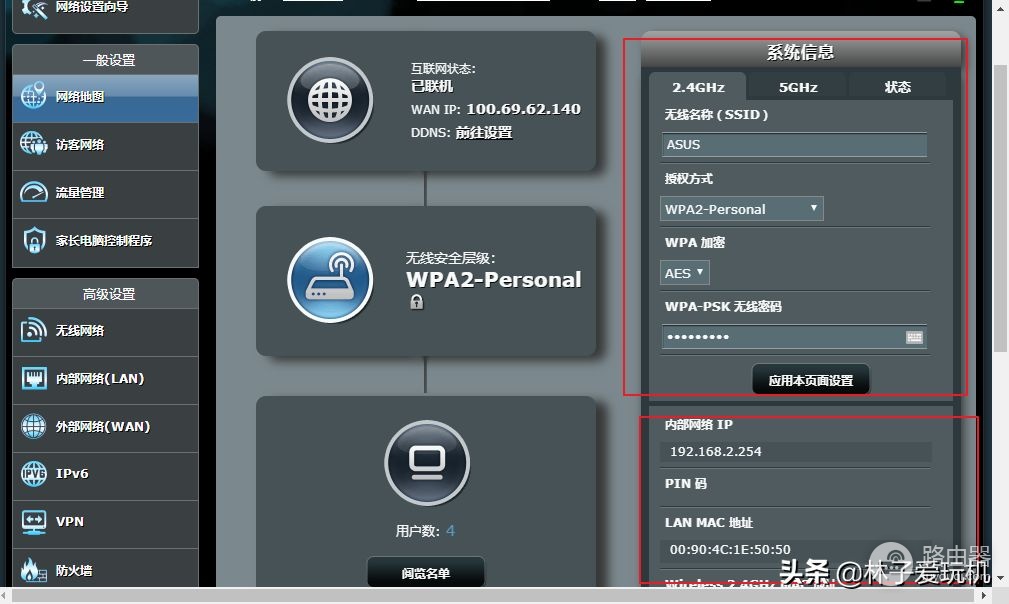Select 网络地图 menu item
Screen dimensions: 1009x604
(106, 98)
